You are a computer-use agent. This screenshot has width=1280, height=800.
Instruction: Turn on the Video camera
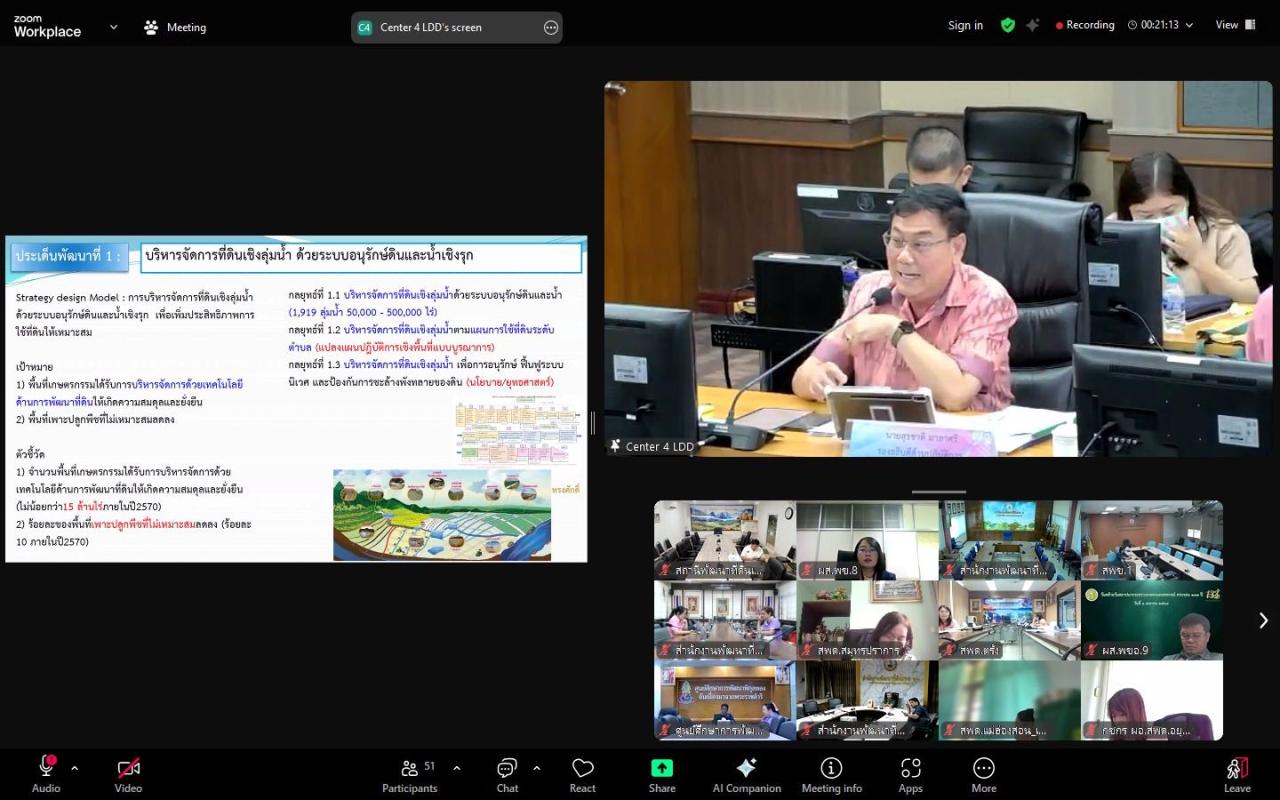[128, 774]
